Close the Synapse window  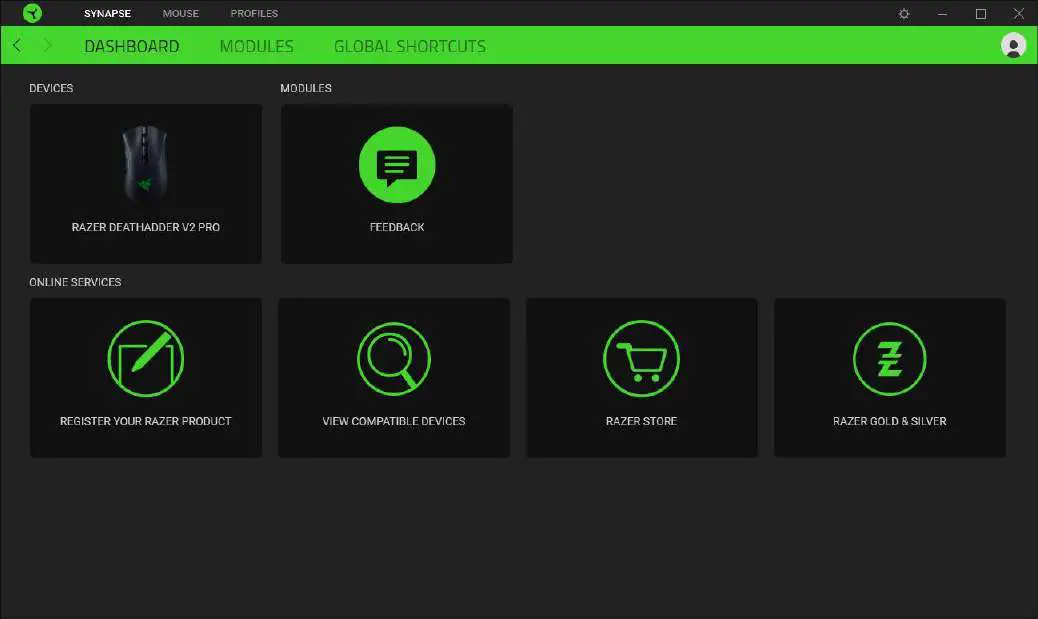[x=1019, y=13]
